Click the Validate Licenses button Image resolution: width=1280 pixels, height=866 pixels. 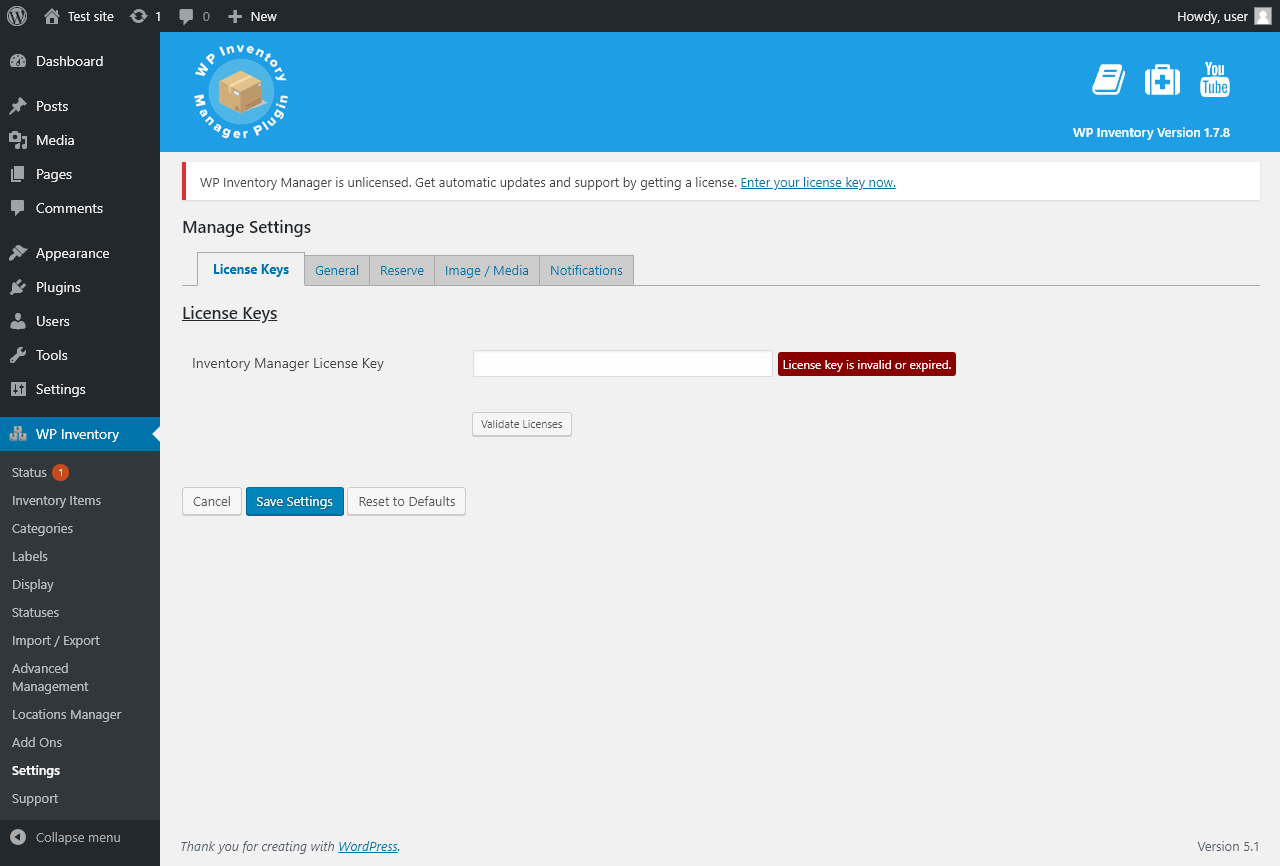click(522, 424)
